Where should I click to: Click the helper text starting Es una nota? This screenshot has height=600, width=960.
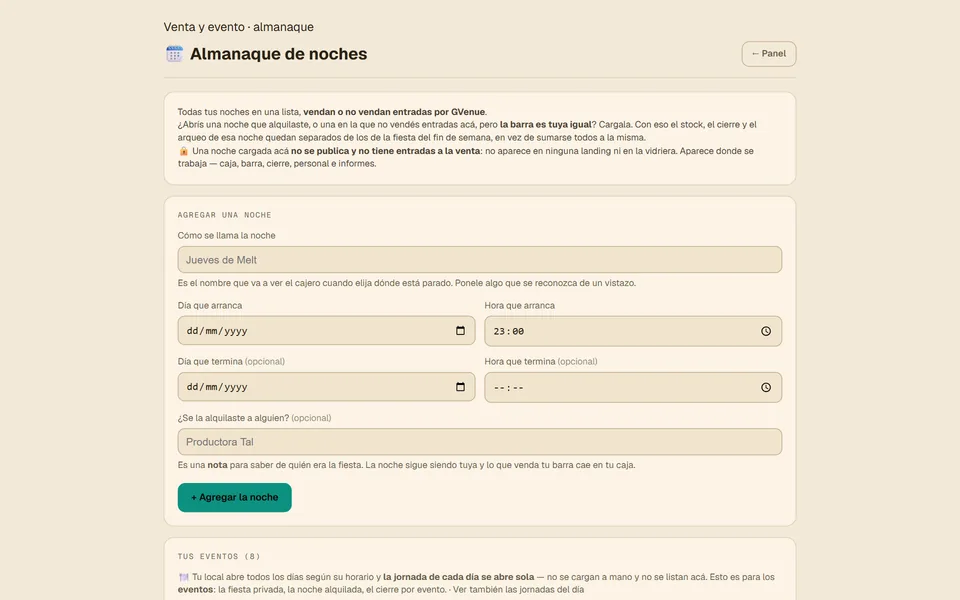tap(407, 465)
